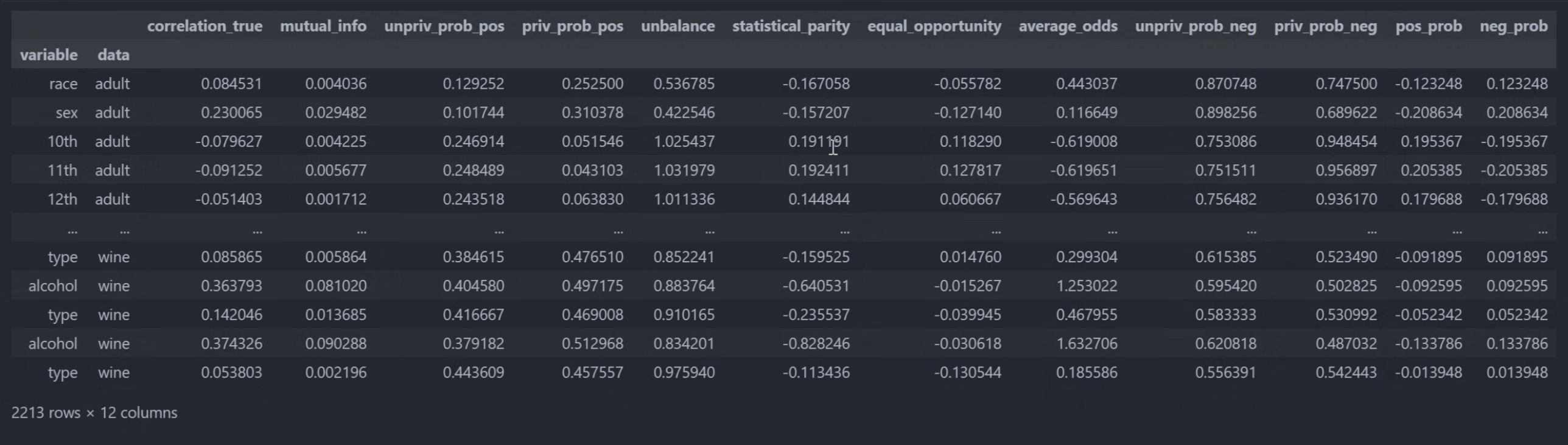Click the 'variable' index label

[x=49, y=55]
